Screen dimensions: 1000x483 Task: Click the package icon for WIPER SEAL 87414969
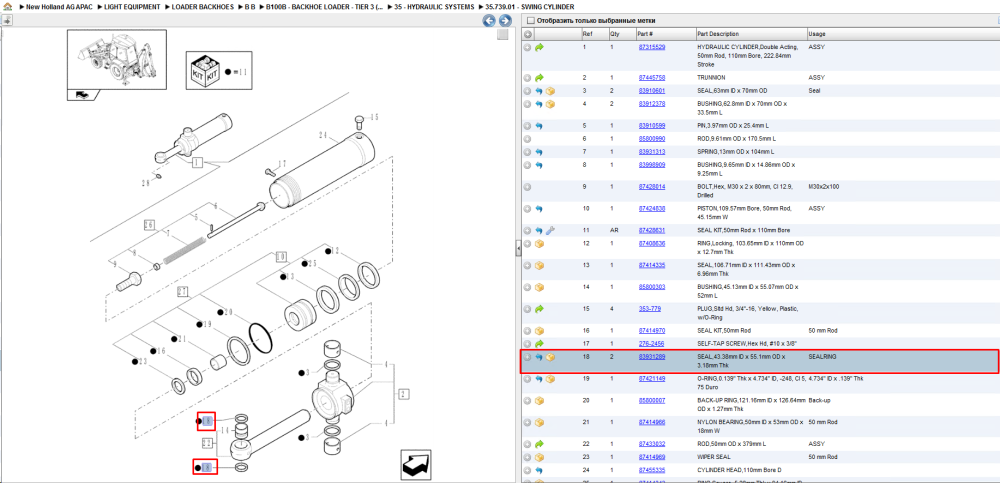pos(540,457)
